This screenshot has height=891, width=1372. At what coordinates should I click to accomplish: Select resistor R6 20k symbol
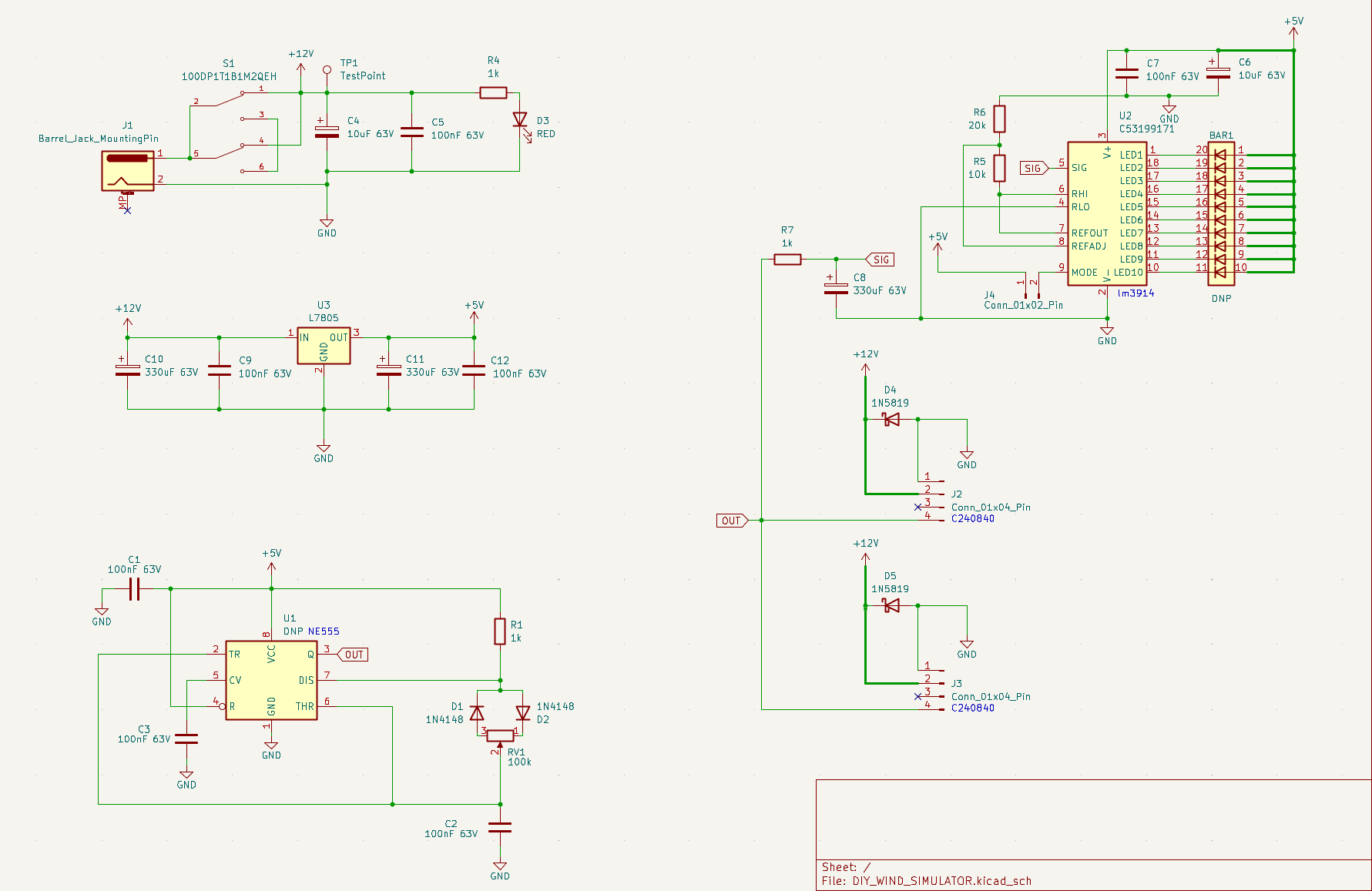coord(999,119)
